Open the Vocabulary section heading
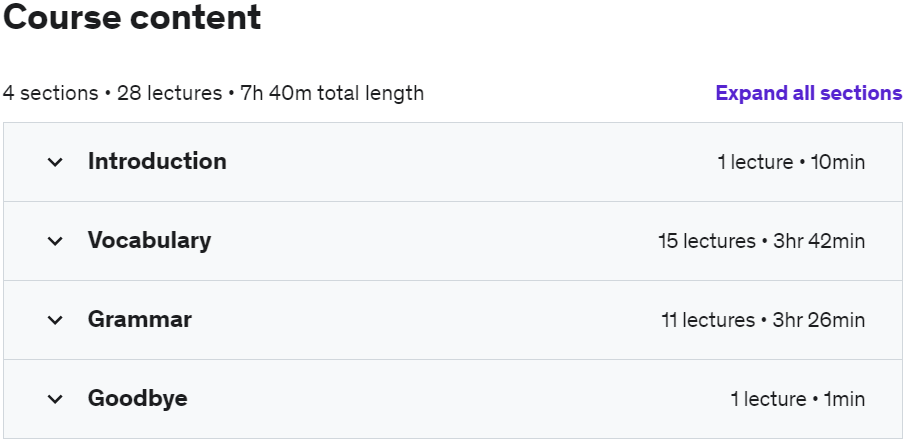The image size is (906, 442). click(x=150, y=240)
